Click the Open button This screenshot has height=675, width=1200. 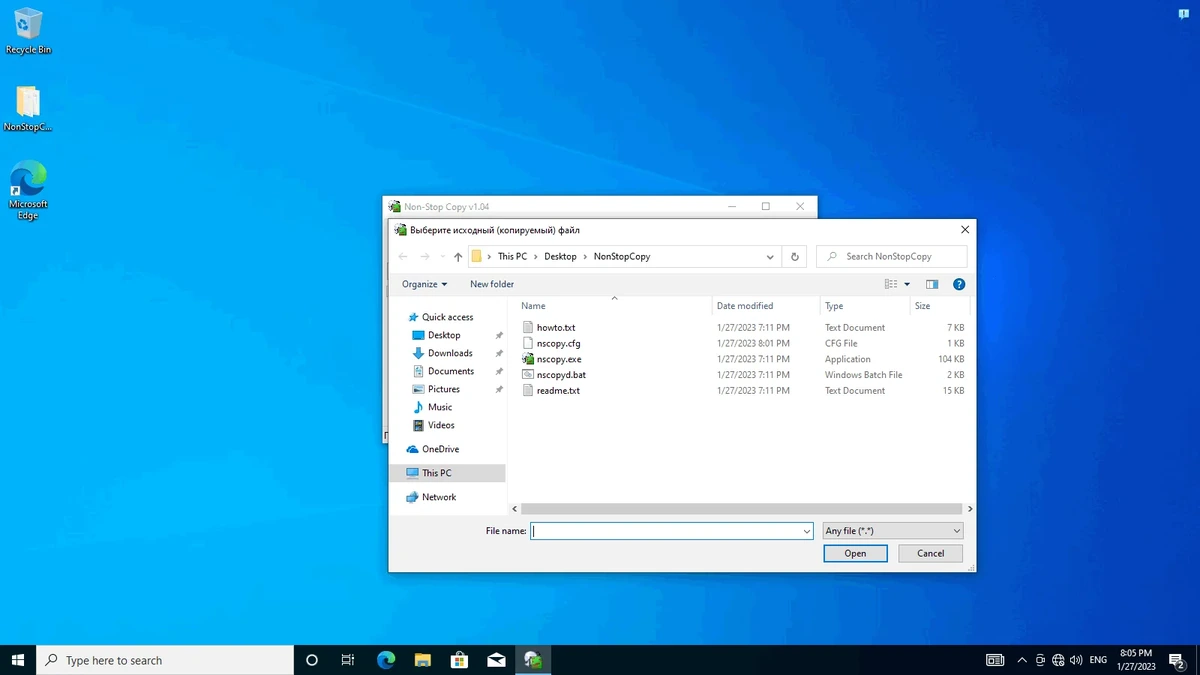coord(855,553)
